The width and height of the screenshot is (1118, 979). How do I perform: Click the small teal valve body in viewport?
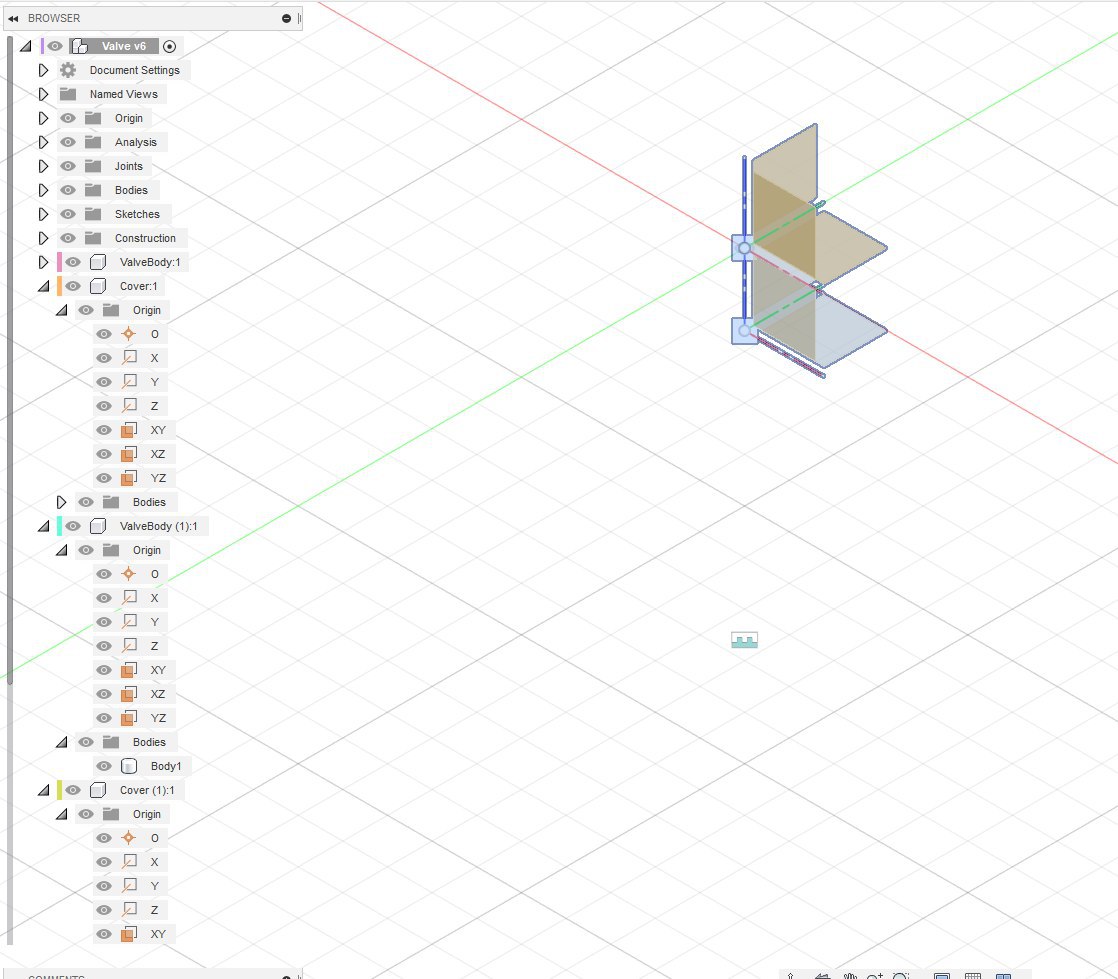click(744, 640)
